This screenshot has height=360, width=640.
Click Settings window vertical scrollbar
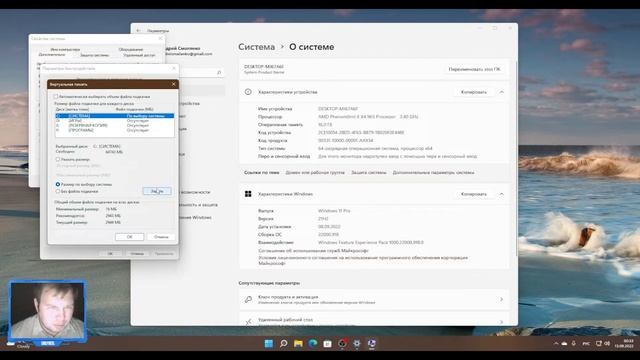click(517, 159)
